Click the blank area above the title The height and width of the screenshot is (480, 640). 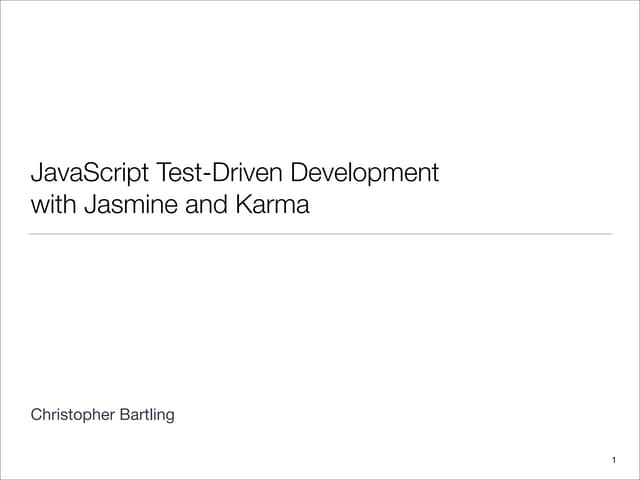pos(320,80)
